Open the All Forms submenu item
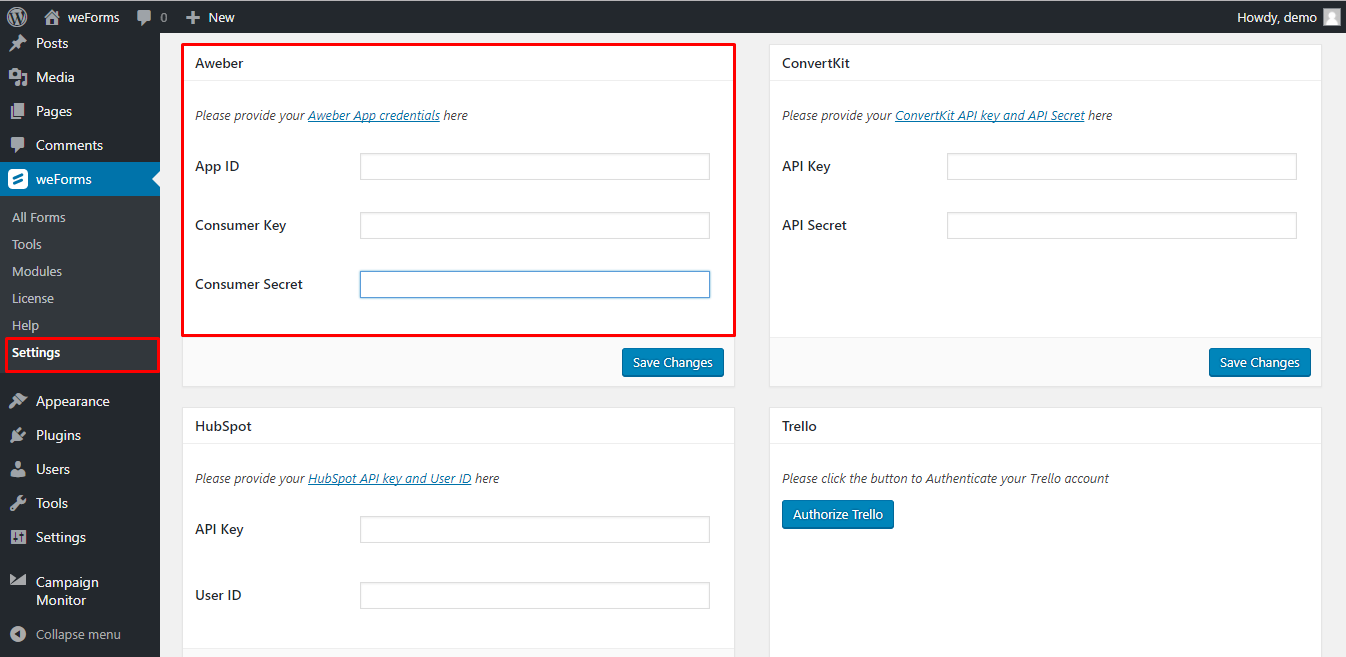This screenshot has height=657, width=1346. coord(38,217)
